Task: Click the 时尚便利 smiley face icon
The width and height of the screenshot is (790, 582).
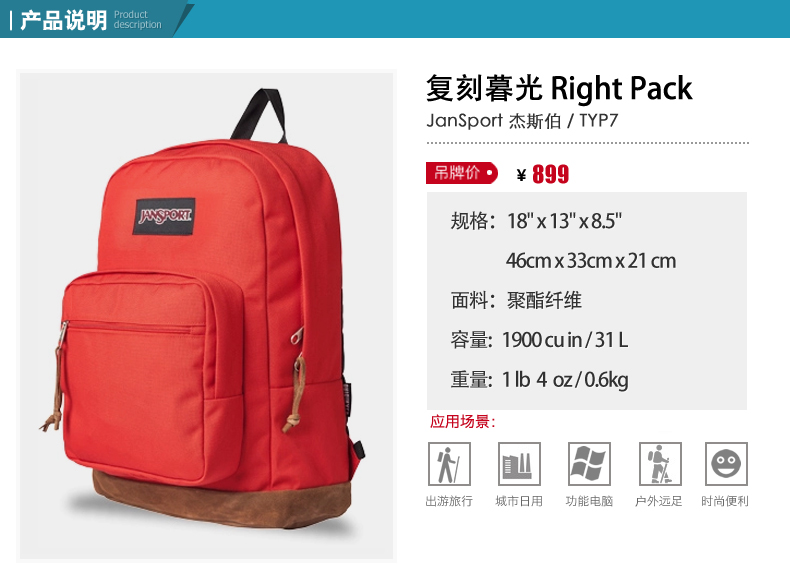Action: [726, 464]
